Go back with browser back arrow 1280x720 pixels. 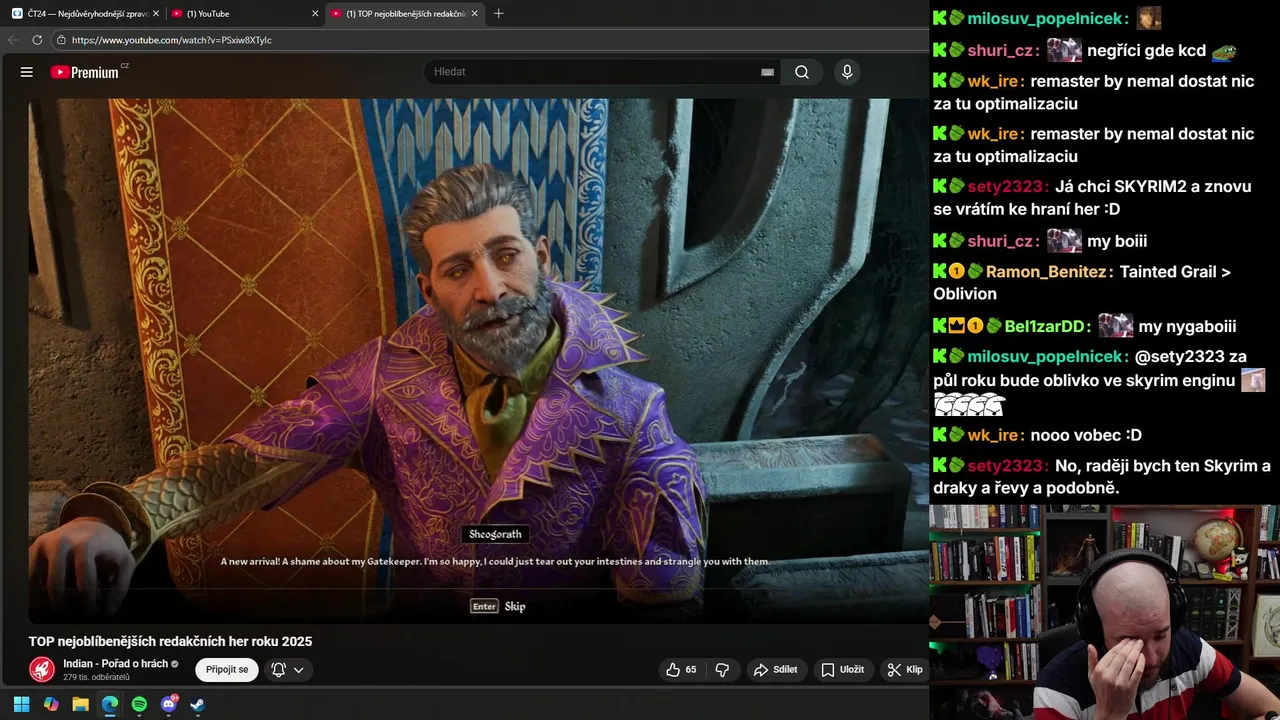pyautogui.click(x=13, y=40)
